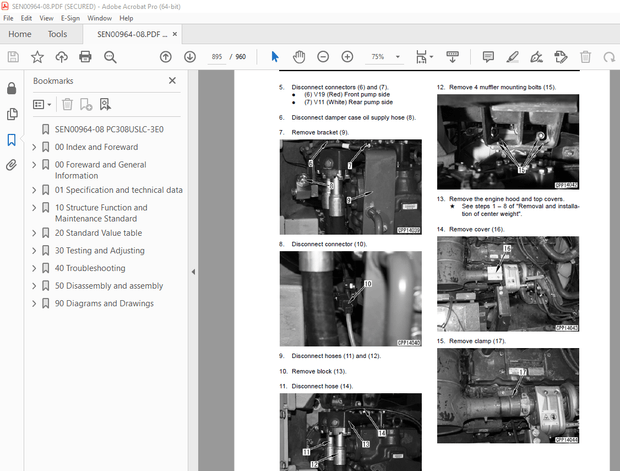Expand 10 Structure Function and Maintenance Standard
This screenshot has width=620, height=471.
(34, 208)
